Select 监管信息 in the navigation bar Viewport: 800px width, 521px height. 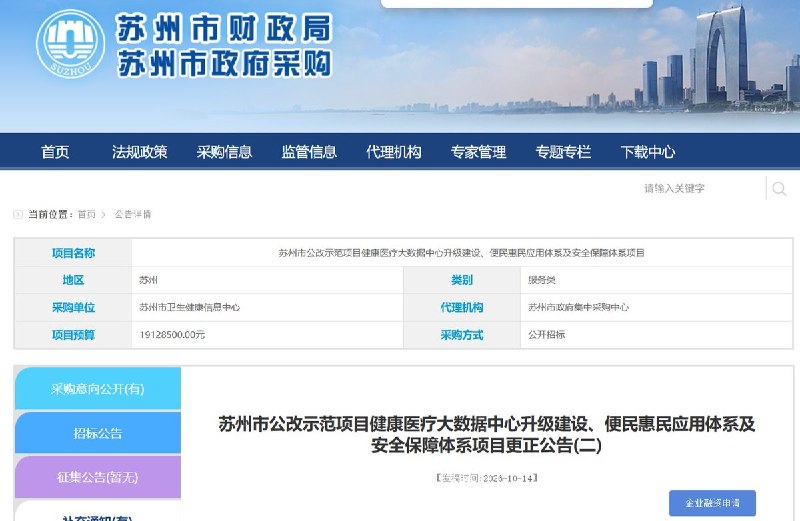click(309, 152)
